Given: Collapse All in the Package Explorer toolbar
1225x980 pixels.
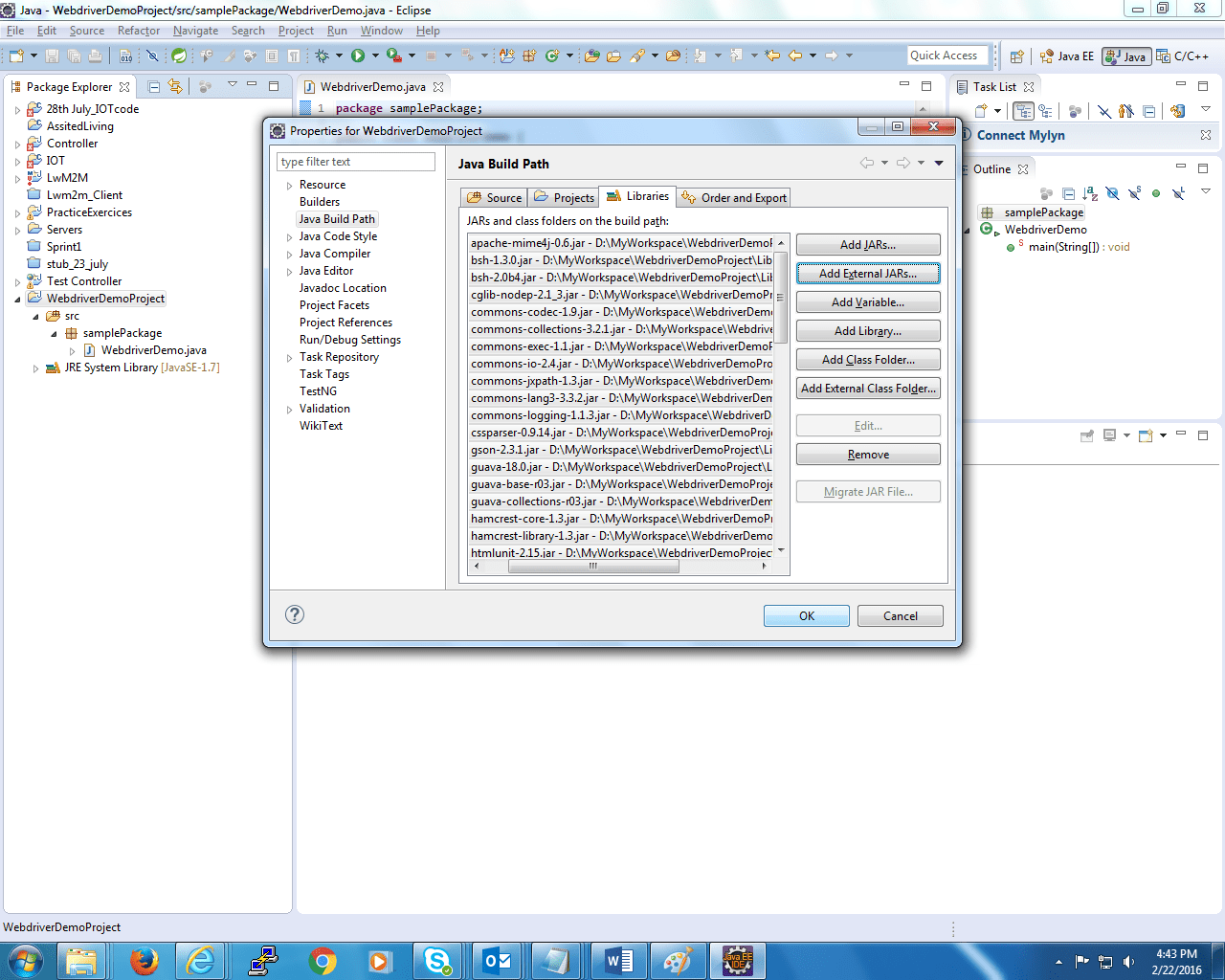Looking at the screenshot, I should pos(154,86).
